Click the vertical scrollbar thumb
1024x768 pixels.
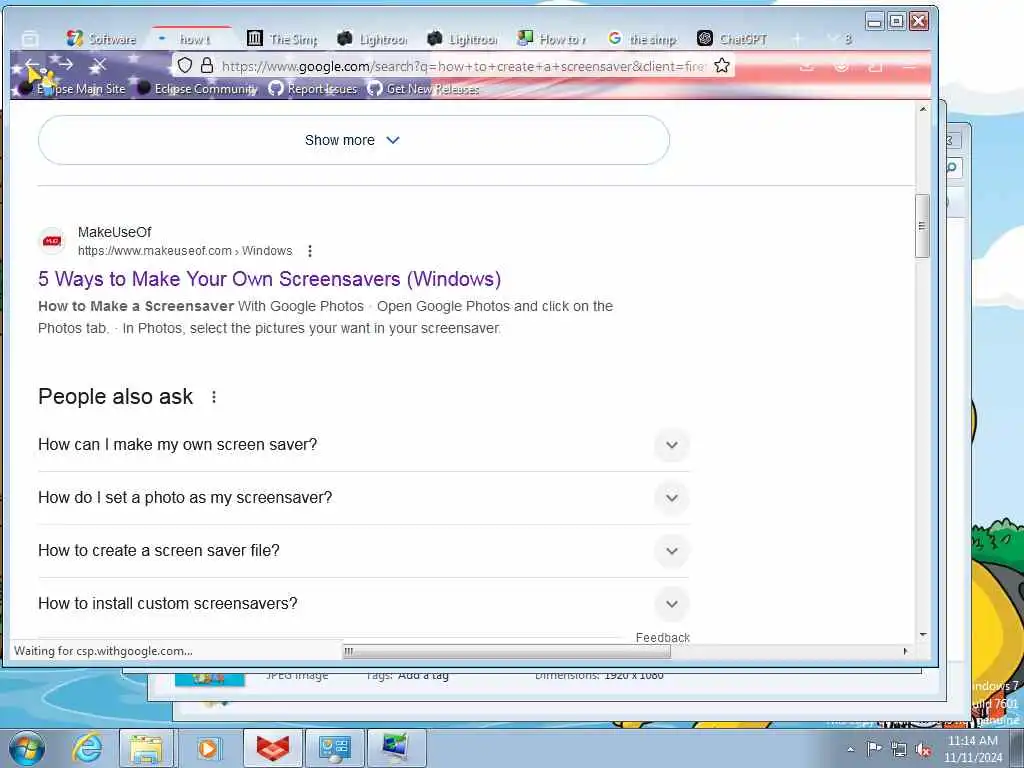[922, 226]
